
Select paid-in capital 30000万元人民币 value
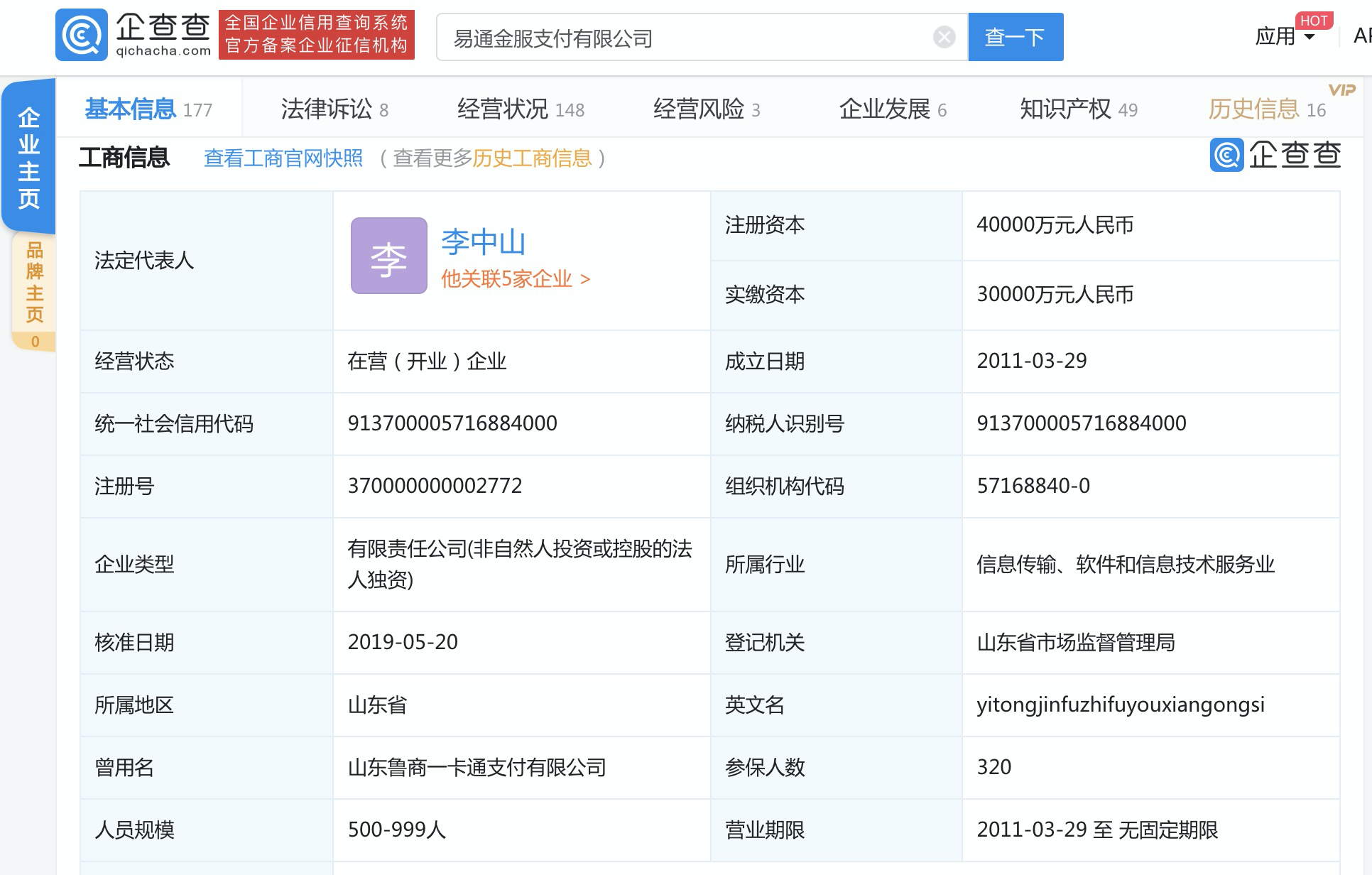(1055, 294)
